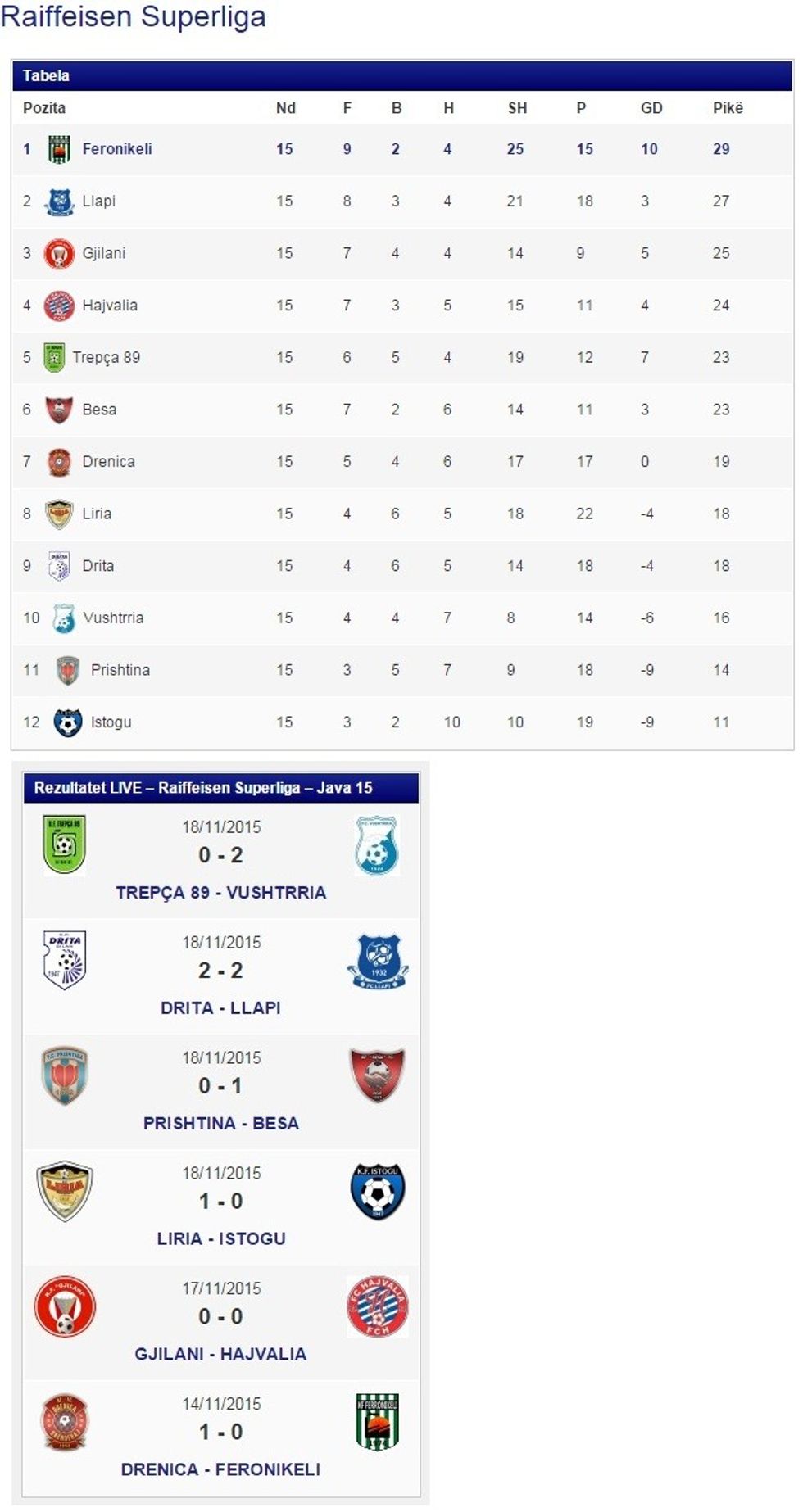803x1512 pixels.
Task: Click Feronikeli large crest in live results
Action: (x=377, y=1422)
